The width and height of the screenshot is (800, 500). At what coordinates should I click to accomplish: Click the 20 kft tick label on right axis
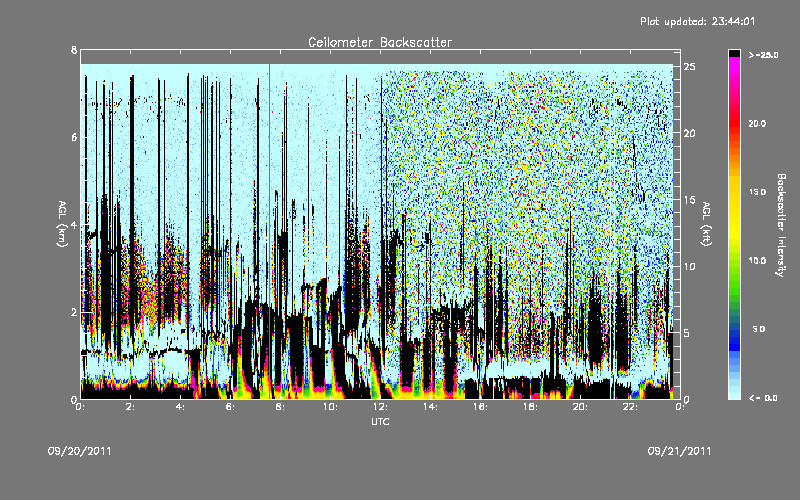point(689,133)
